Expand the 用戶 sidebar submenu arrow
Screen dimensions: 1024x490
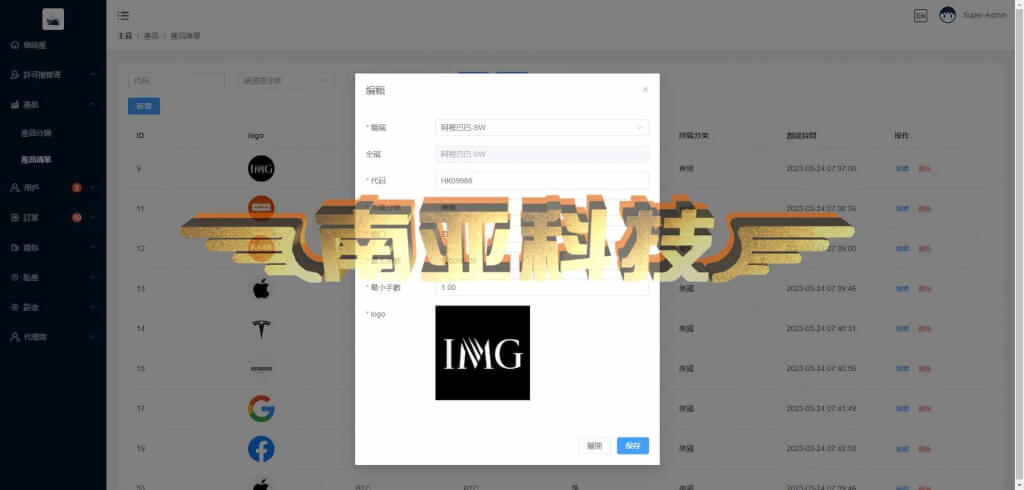coord(93,188)
